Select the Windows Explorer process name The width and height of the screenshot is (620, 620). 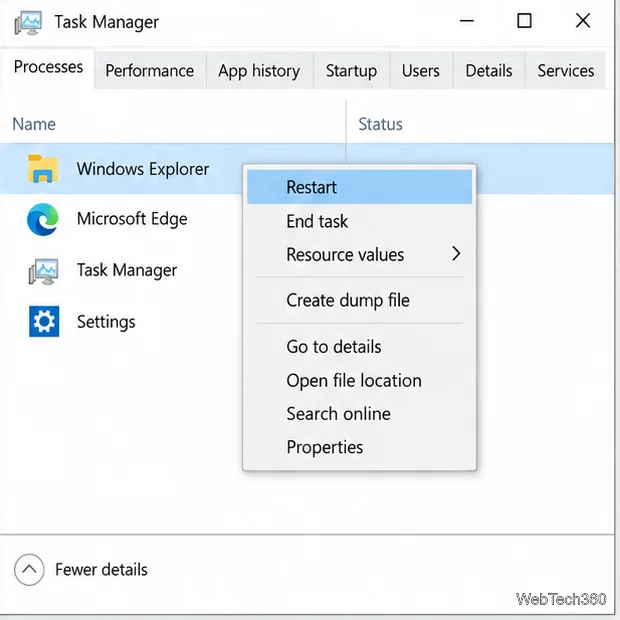pos(143,169)
